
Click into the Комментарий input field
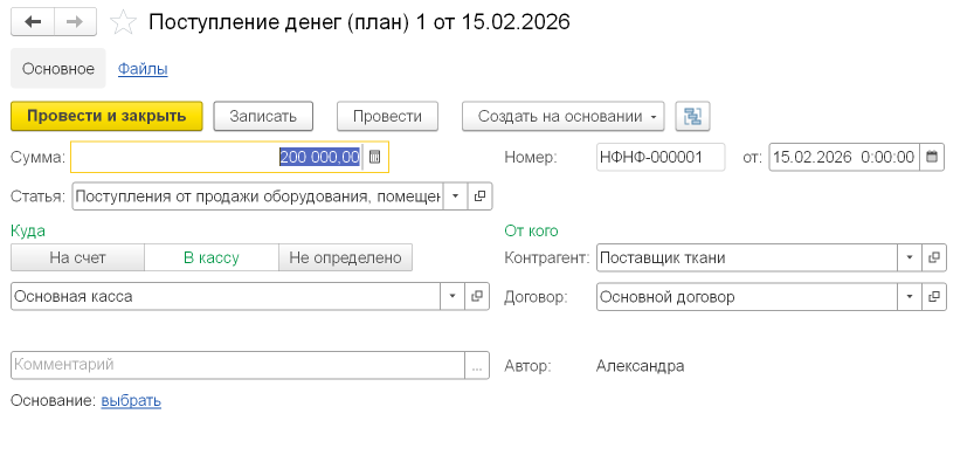tap(238, 365)
